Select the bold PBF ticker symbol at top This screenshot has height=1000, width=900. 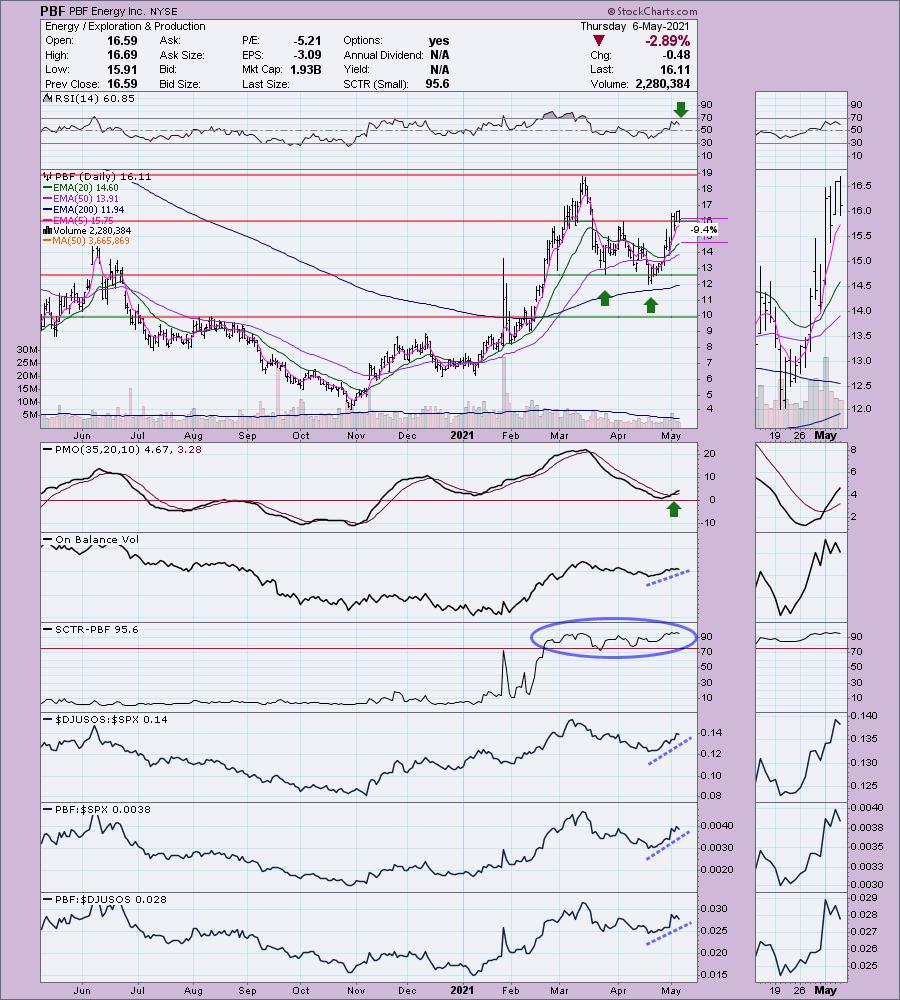(53, 11)
